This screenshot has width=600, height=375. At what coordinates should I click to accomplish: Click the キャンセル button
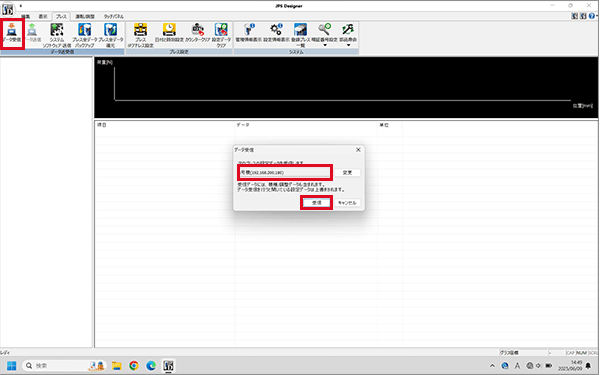click(347, 202)
